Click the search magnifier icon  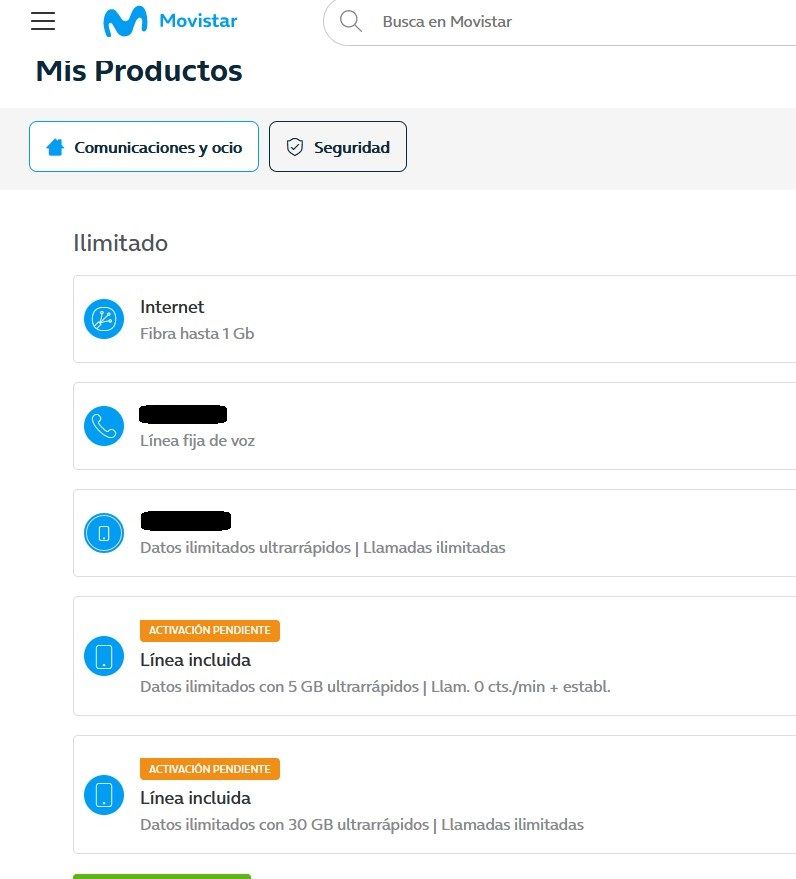(x=351, y=21)
